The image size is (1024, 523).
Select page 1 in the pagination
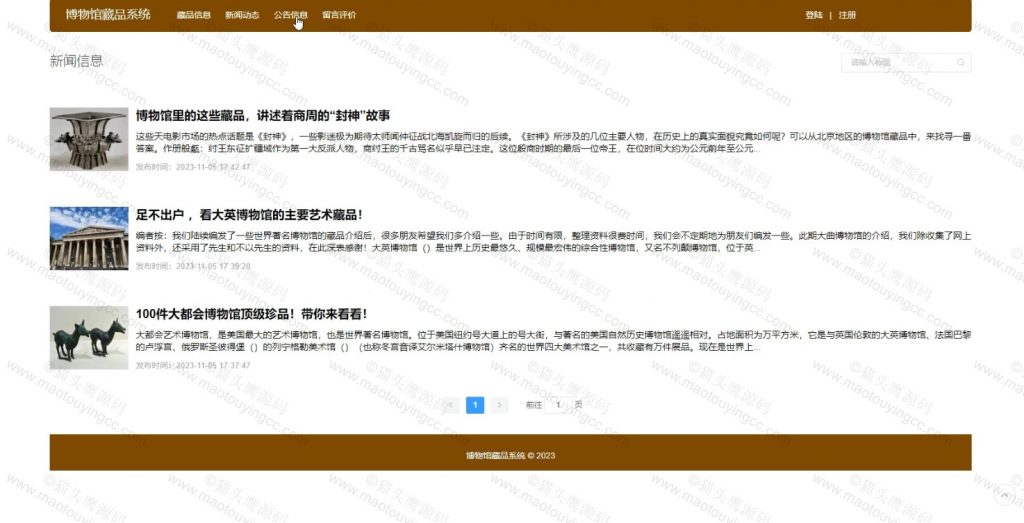(x=475, y=405)
